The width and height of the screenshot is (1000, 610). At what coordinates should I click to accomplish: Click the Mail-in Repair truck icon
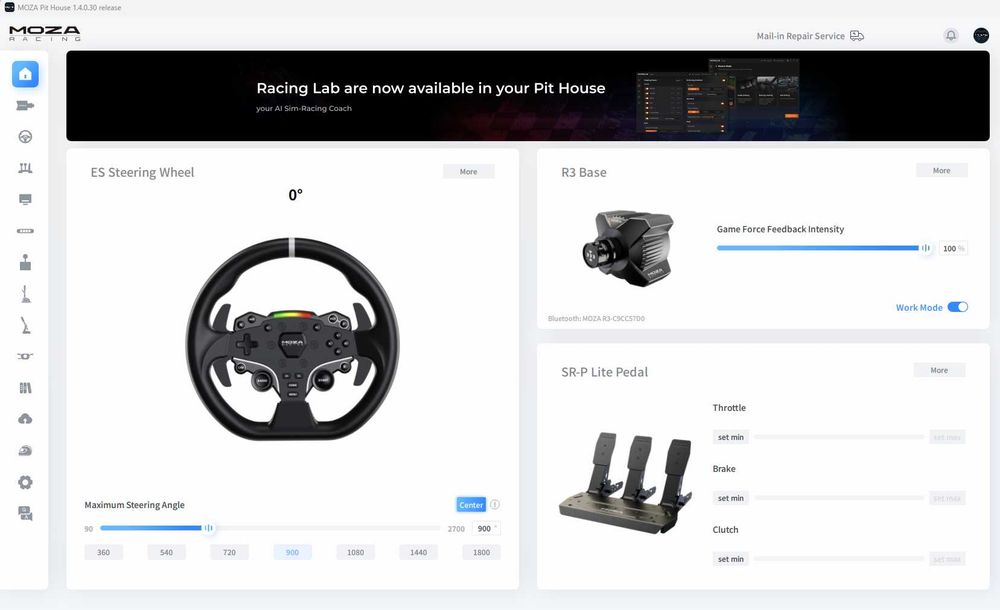click(x=857, y=36)
